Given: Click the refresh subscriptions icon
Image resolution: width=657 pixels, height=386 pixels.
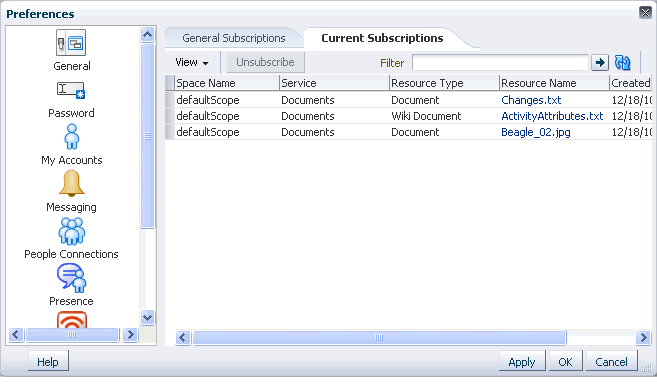Looking at the screenshot, I should [623, 63].
